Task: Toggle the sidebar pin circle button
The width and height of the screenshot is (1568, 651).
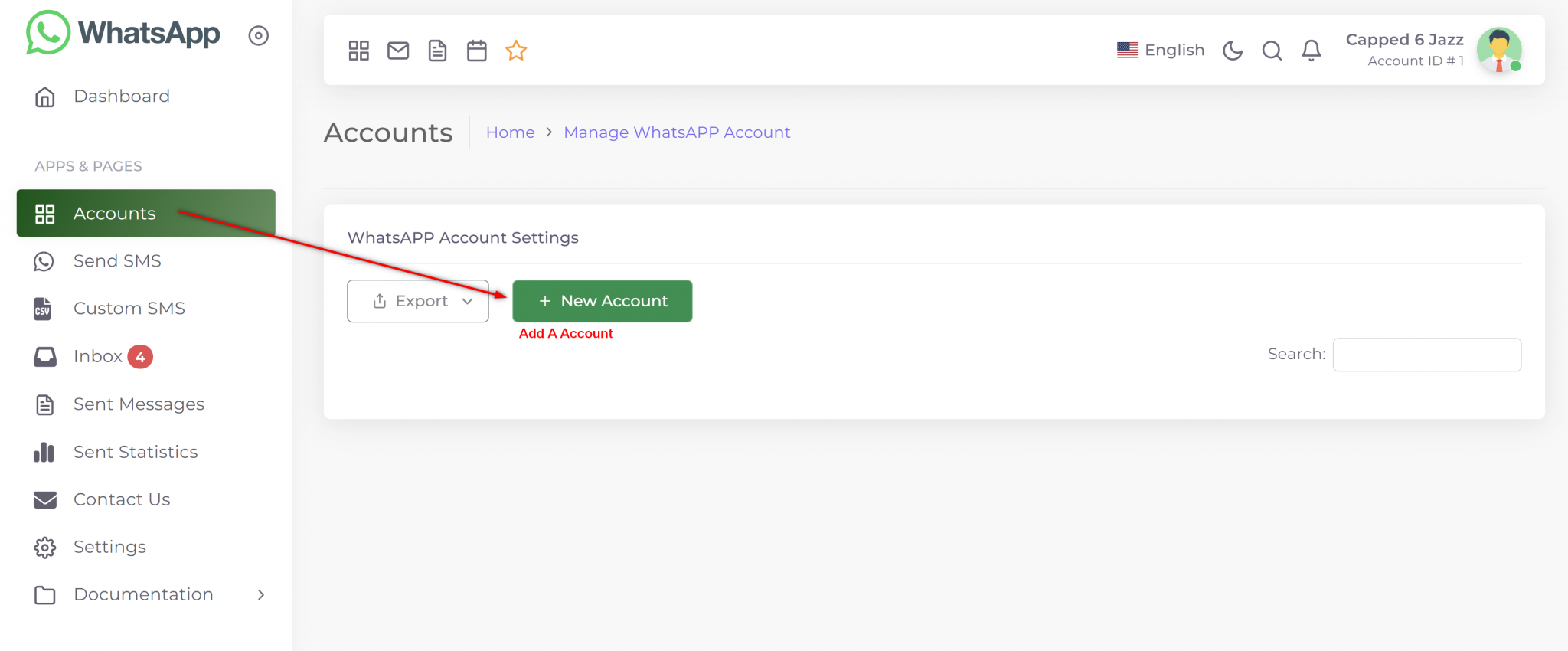Action: (259, 35)
